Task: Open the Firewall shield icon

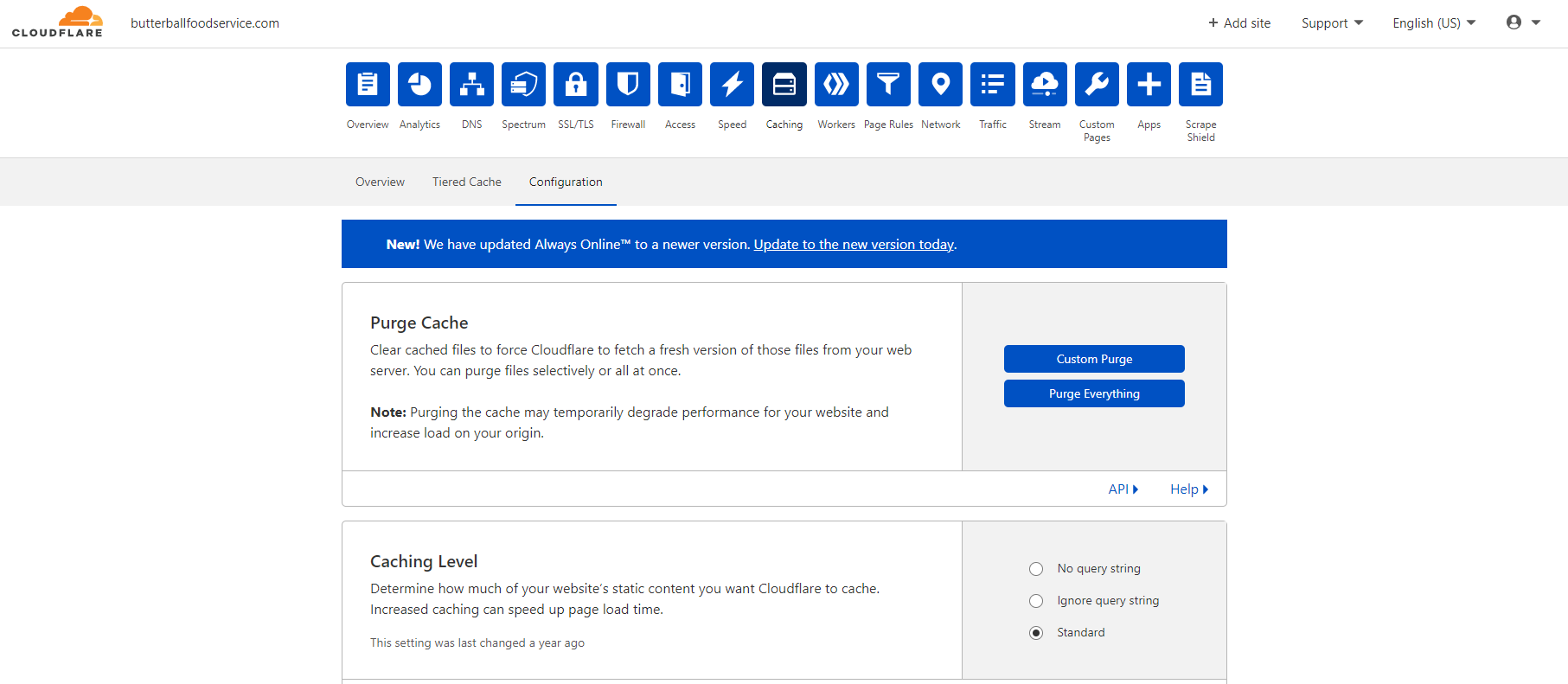Action: coord(628,85)
